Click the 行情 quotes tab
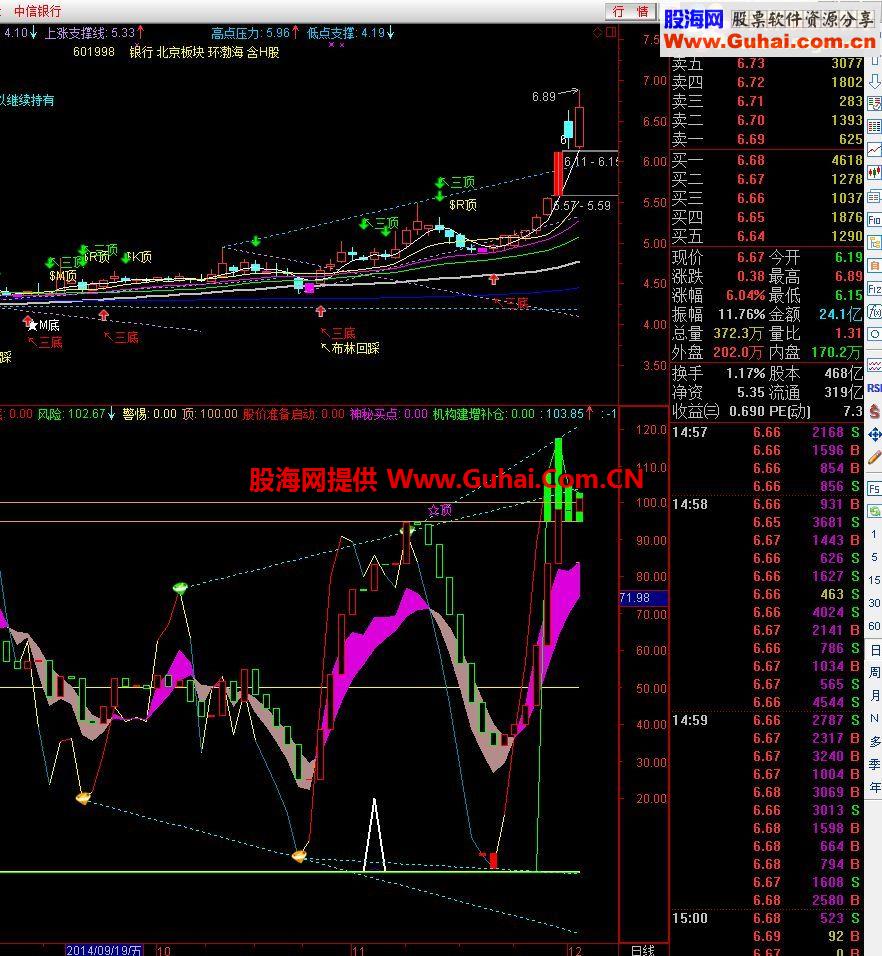882x956 pixels. (x=630, y=11)
